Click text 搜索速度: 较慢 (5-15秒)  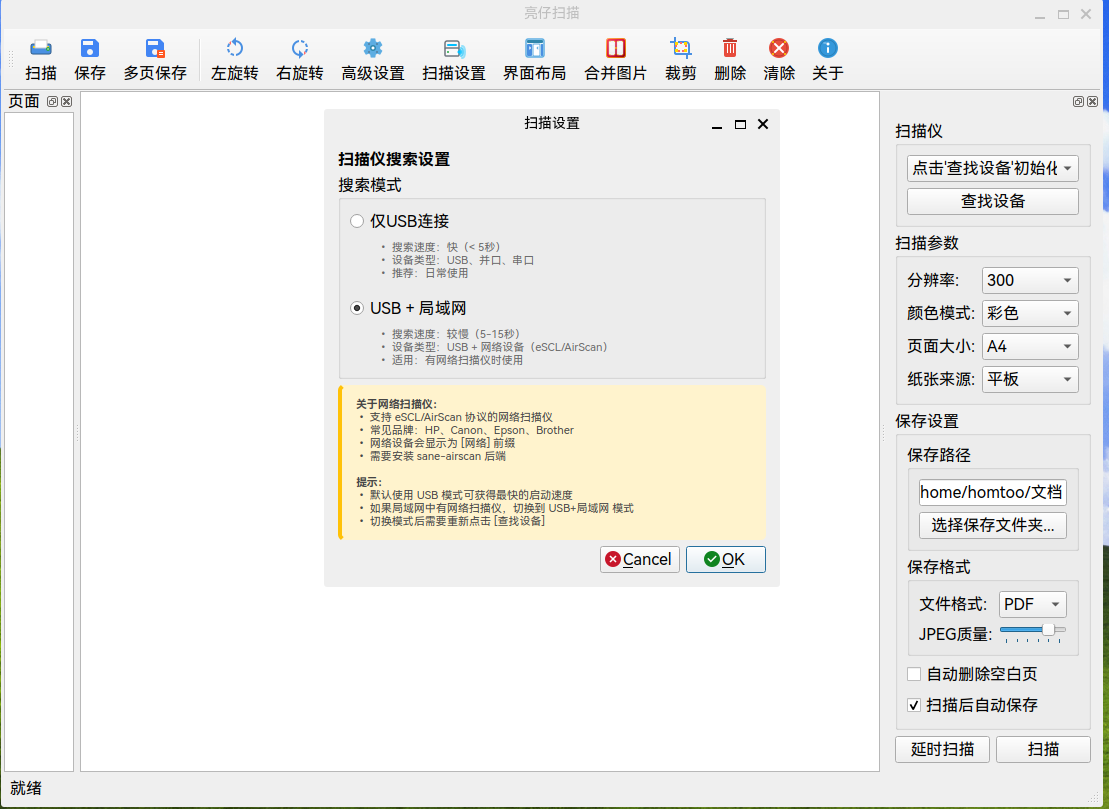pos(457,334)
